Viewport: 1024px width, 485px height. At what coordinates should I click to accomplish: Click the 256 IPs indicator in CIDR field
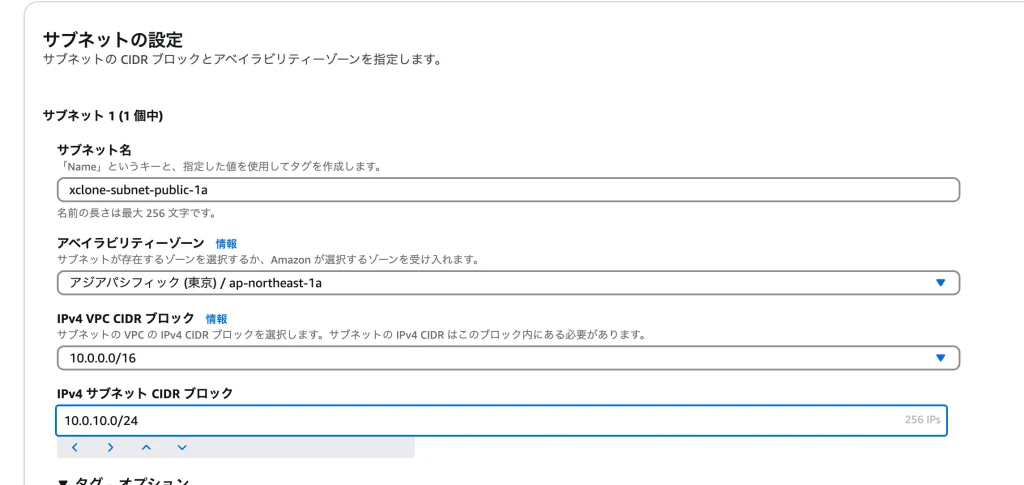(x=922, y=421)
